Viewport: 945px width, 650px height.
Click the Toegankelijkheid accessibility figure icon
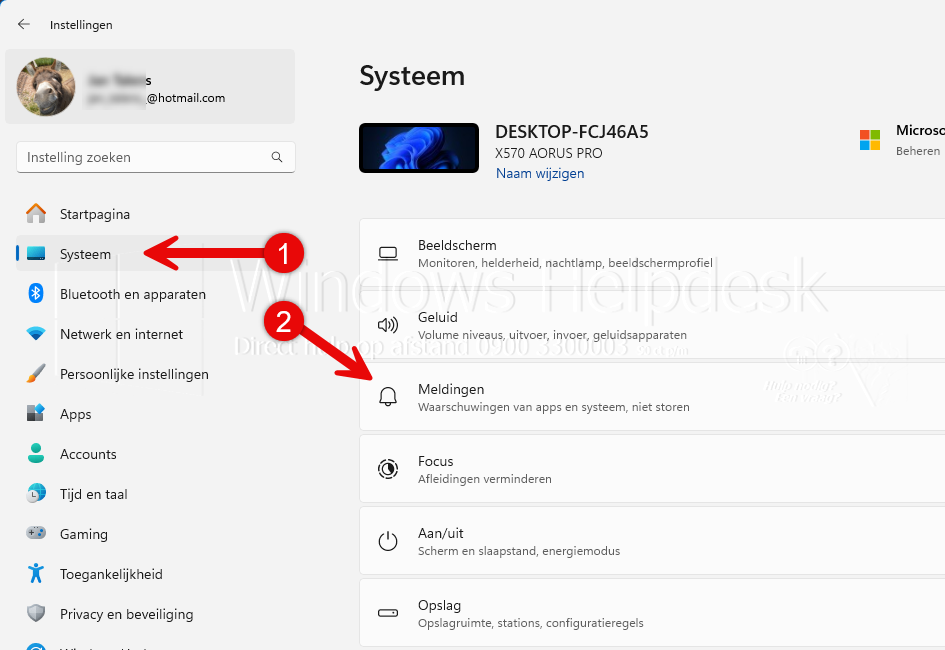[x=36, y=573]
